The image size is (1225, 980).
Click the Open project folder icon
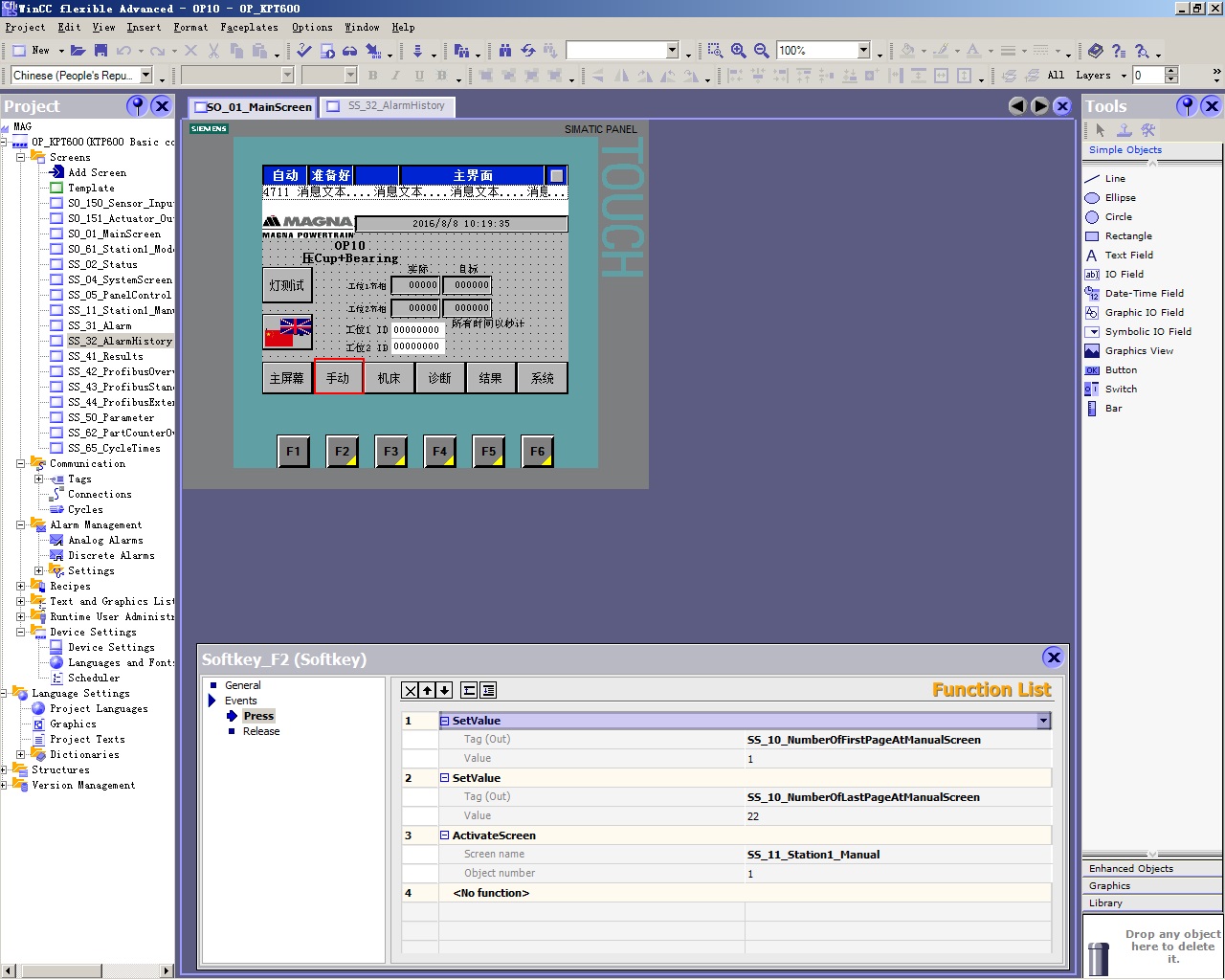click(78, 51)
